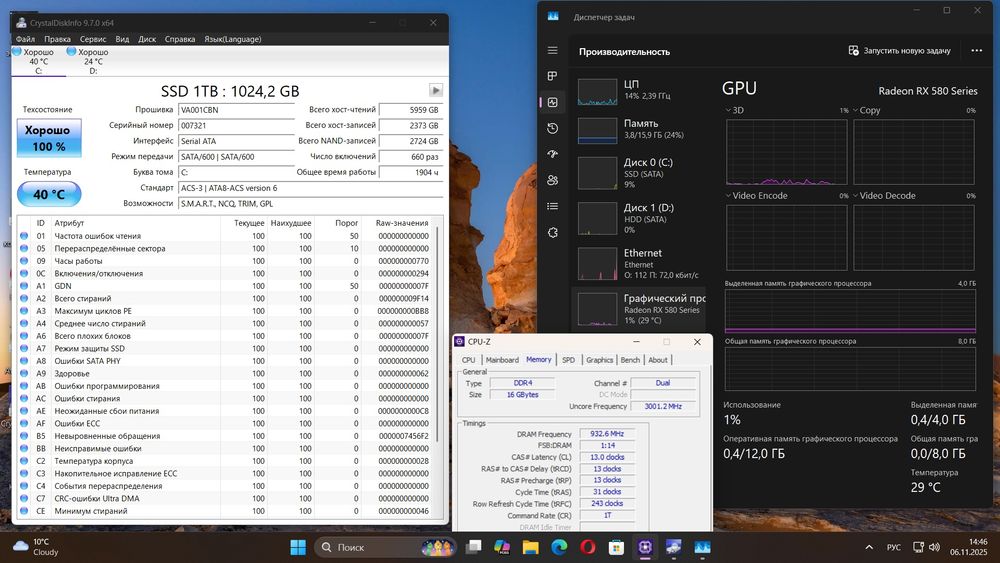1000x563 pixels.
Task: Select attribute row 09 Часы работы
Action: [x=224, y=261]
